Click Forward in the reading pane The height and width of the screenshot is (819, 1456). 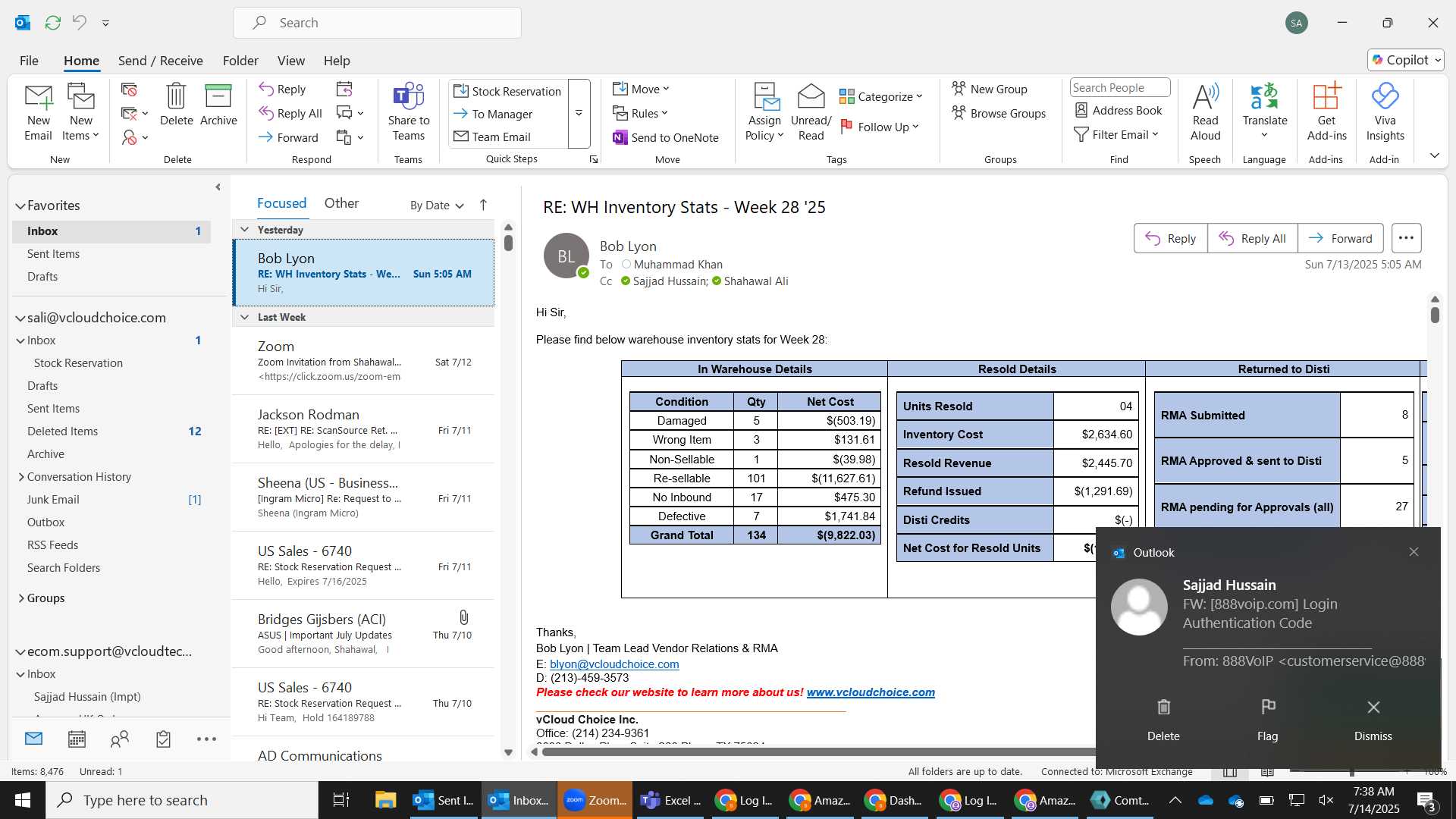1340,238
